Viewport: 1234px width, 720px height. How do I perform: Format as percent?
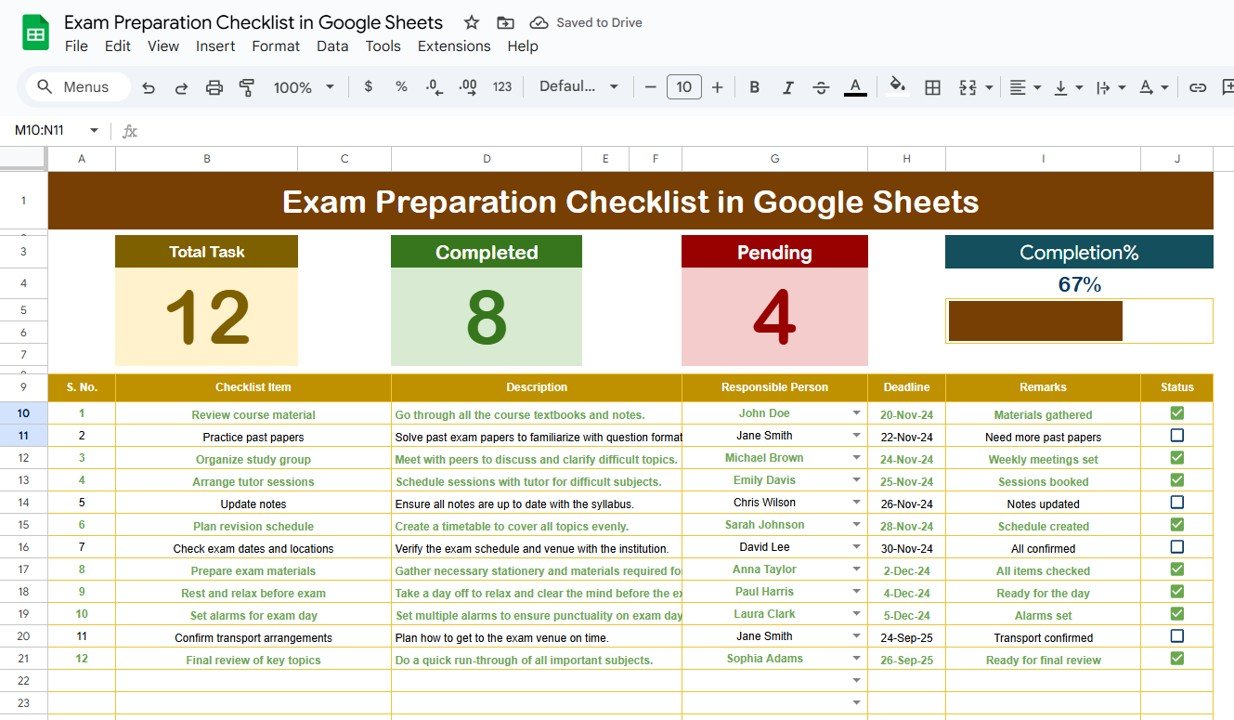click(x=401, y=87)
